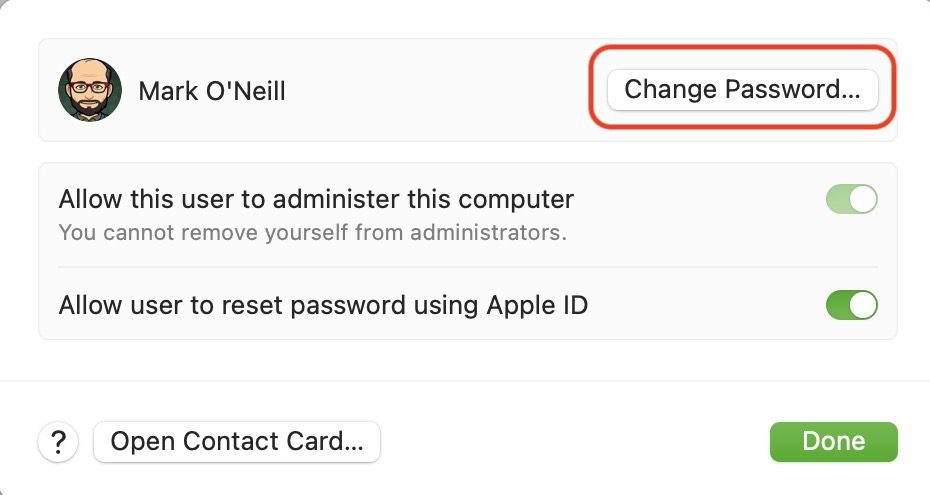Click "Allow user to reset password using Apple ID" label
Screen dimensions: 930x495
coord(323,304)
